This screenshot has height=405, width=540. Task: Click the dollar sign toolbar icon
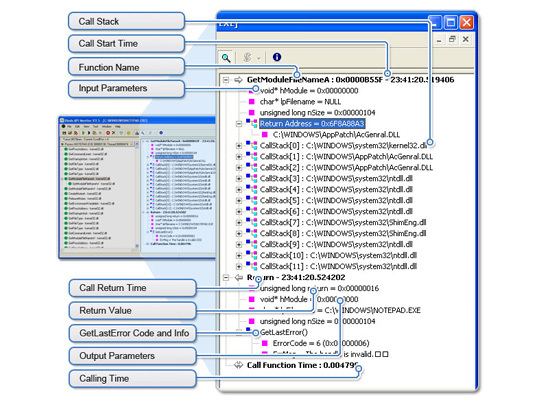point(247,57)
